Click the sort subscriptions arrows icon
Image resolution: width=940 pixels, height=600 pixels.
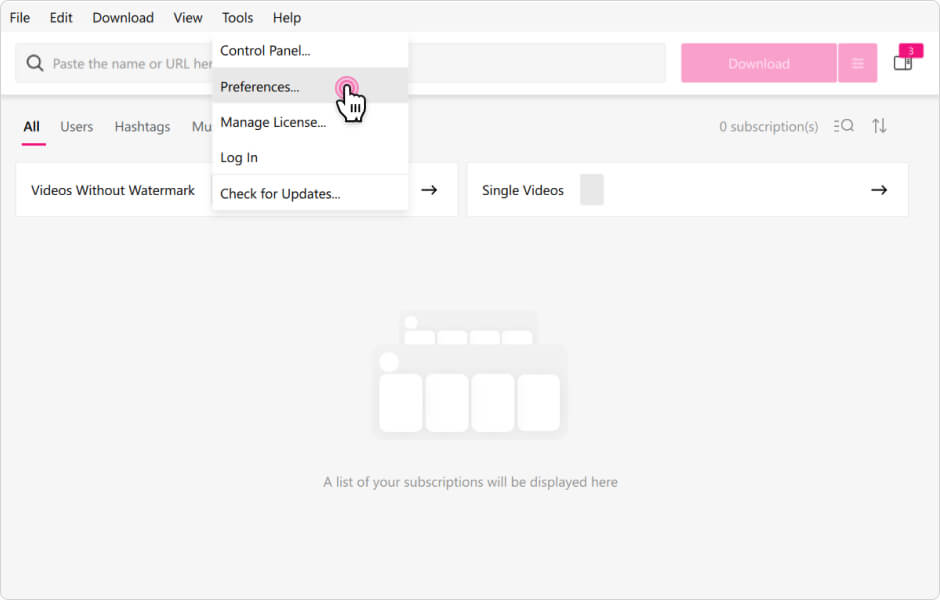[879, 126]
